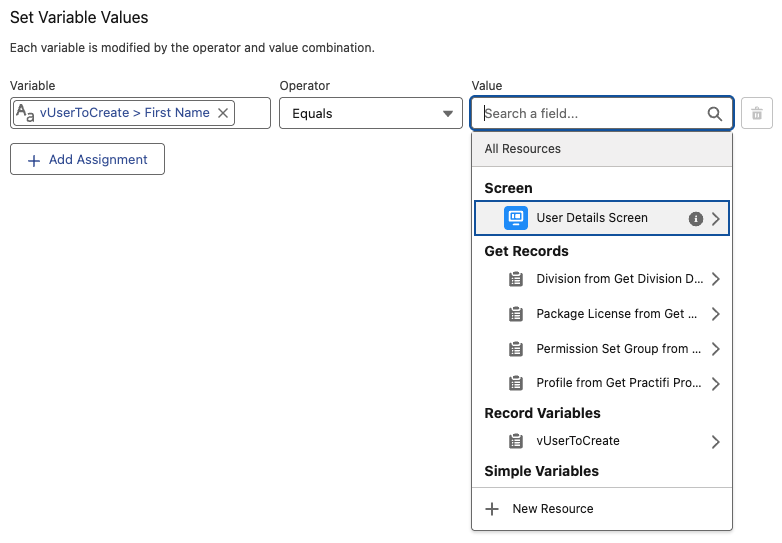The image size is (782, 543).
Task: Click the Add Assignment button
Action: [87, 159]
